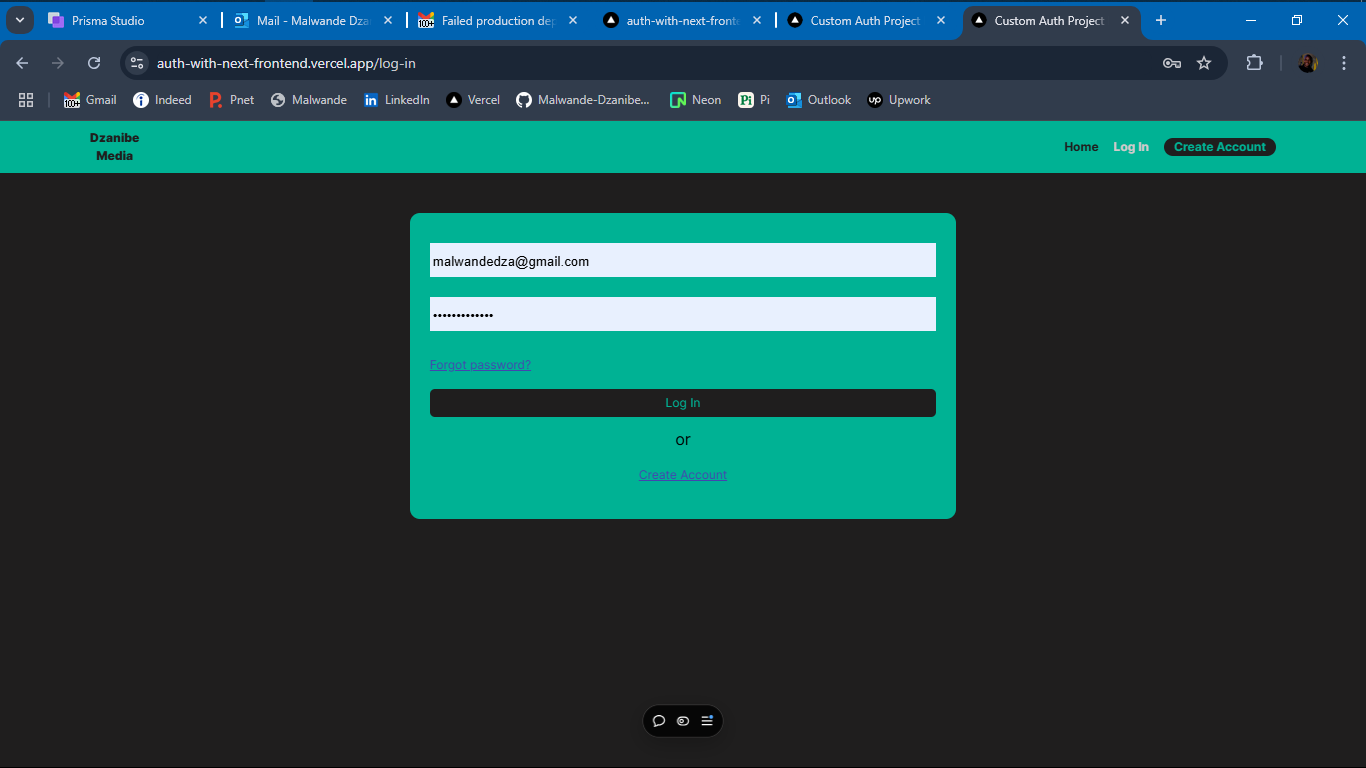Screen dimensions: 1366x768
Task: Close the Mail - Malwande tab
Action: pos(388,20)
